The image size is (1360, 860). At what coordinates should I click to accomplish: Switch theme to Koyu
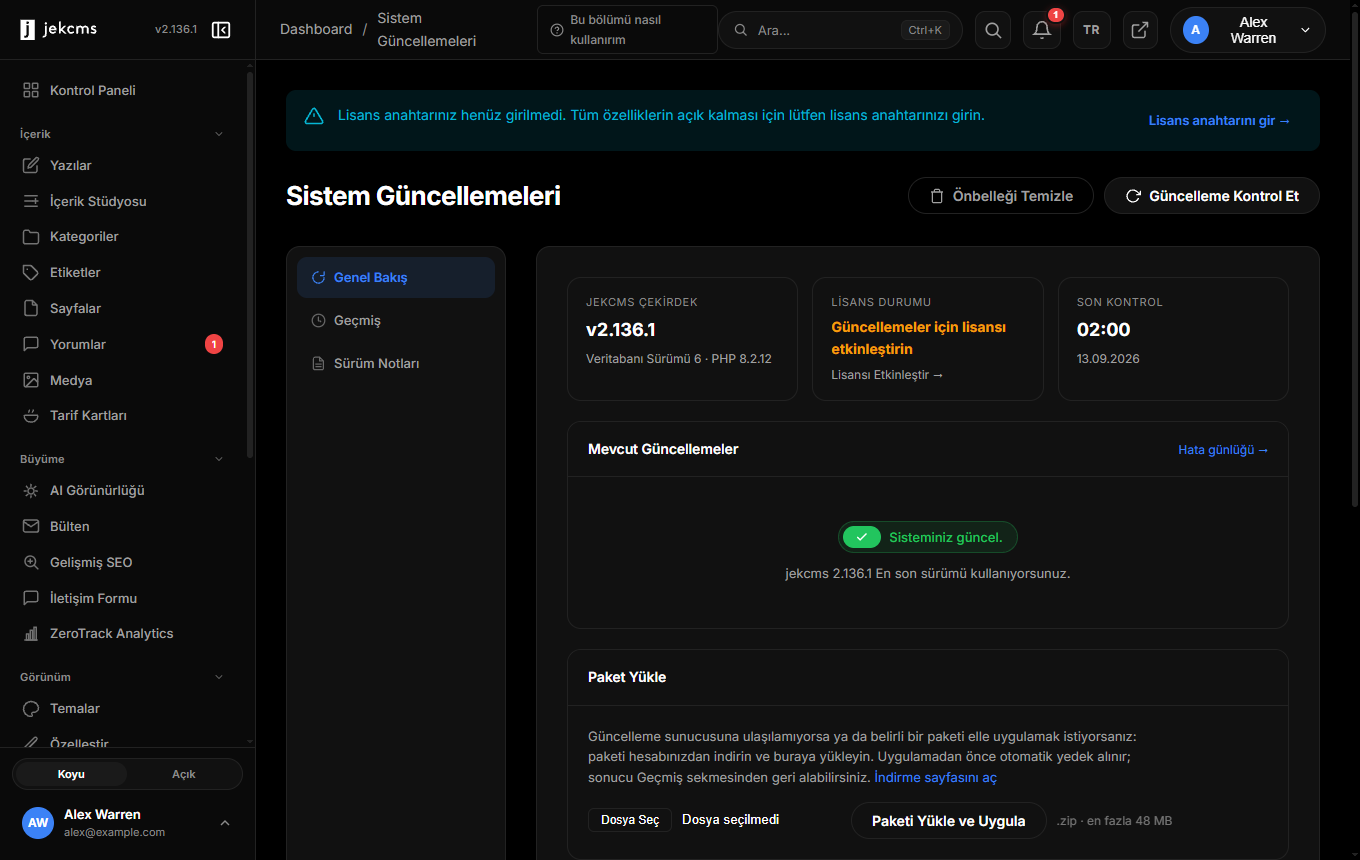pos(71,774)
